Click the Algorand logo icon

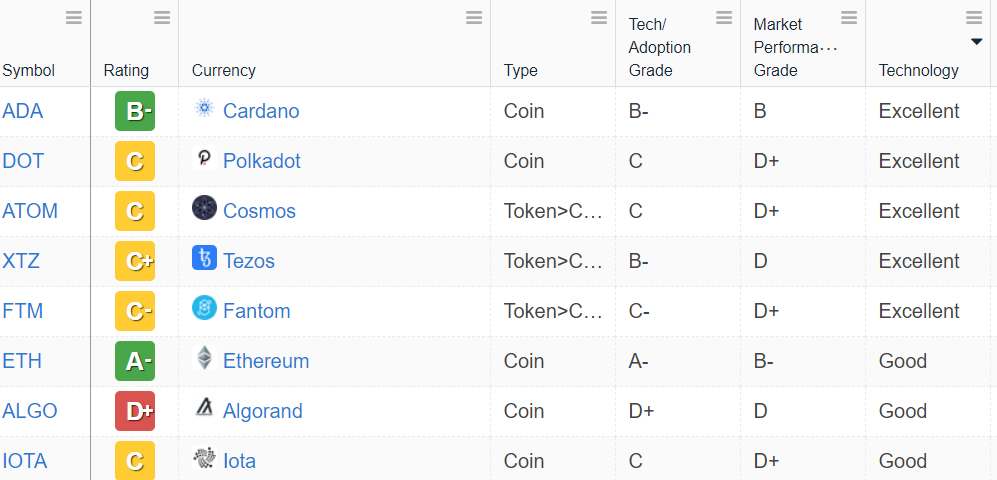(204, 409)
